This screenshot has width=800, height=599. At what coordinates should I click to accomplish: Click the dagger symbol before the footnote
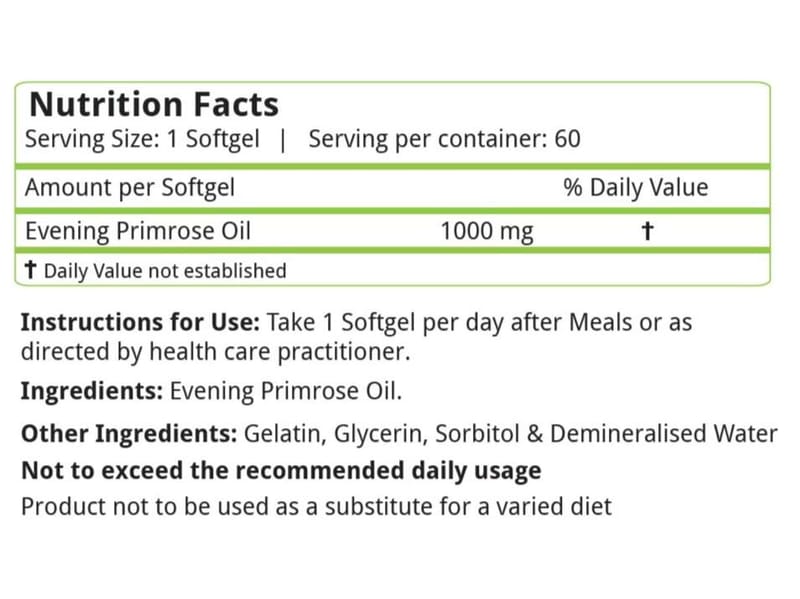point(31,269)
